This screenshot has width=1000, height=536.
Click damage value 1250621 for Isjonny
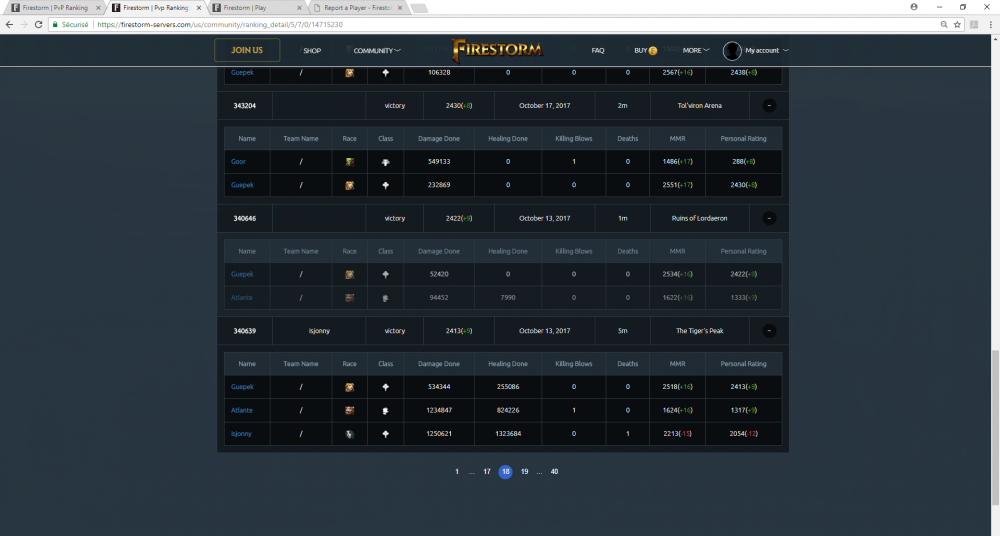tap(439, 434)
